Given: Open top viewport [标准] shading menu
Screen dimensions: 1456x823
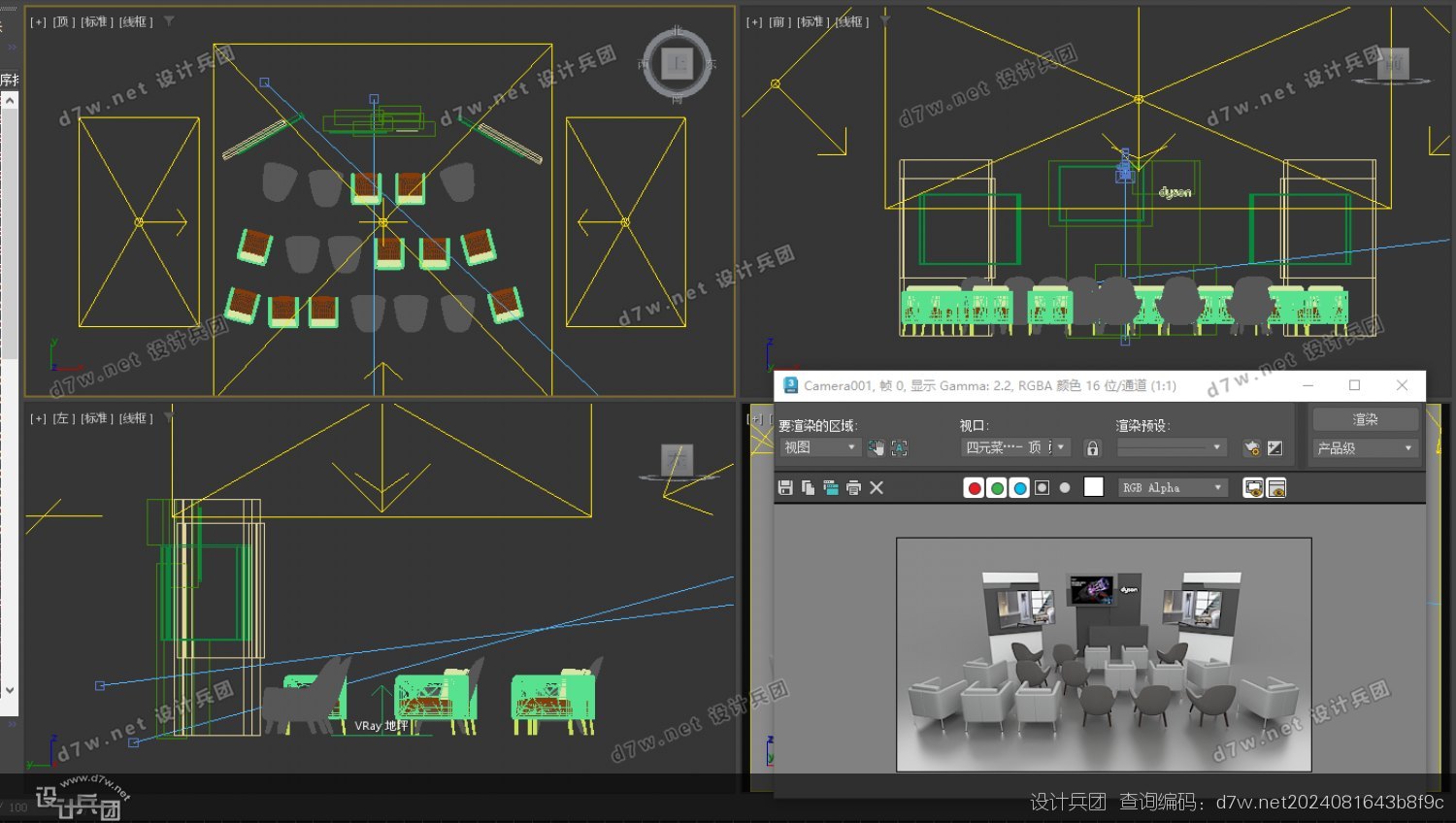Looking at the screenshot, I should pyautogui.click(x=95, y=21).
